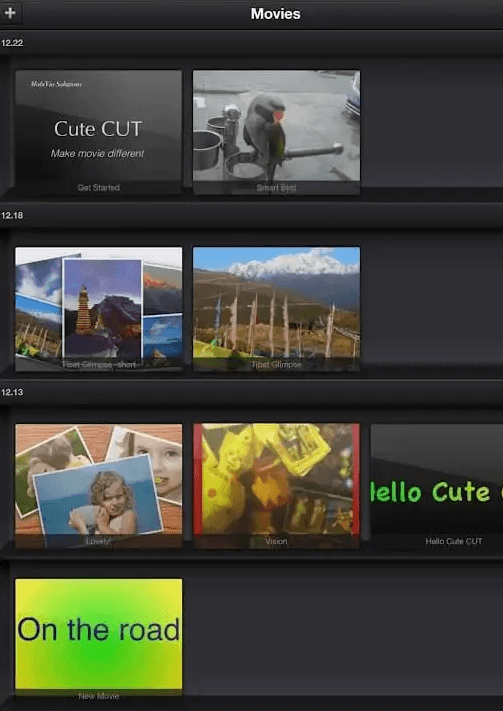Click the Get Started caption label
503x711 pixels.
click(x=98, y=187)
